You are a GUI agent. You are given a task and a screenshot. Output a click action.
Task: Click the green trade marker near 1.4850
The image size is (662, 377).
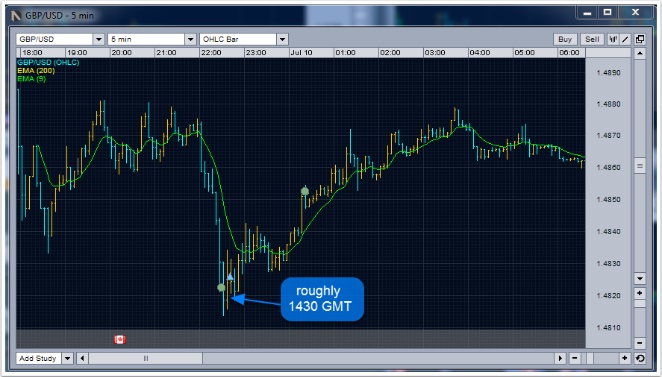click(305, 191)
